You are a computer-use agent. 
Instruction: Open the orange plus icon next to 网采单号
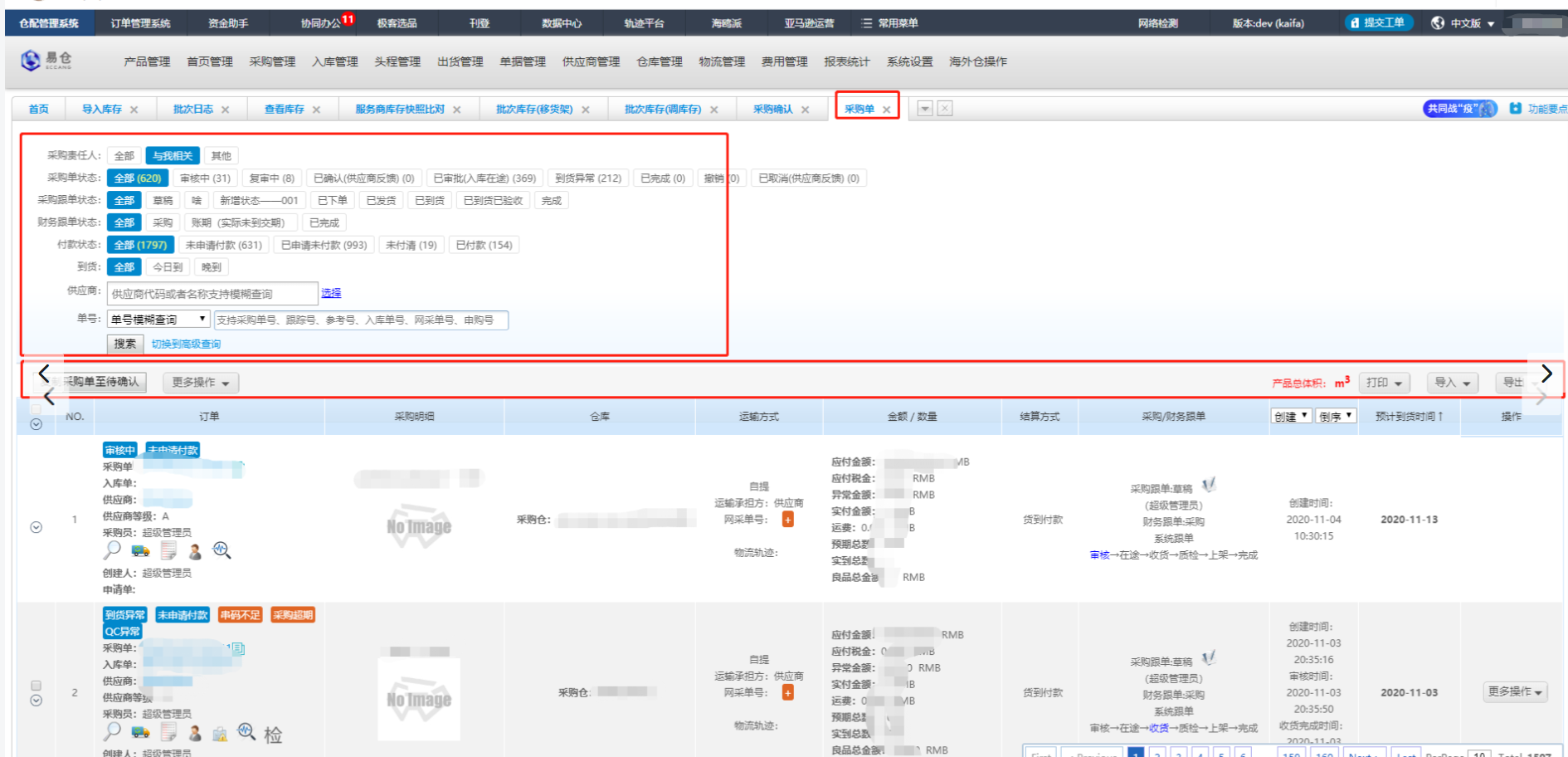[x=787, y=520]
